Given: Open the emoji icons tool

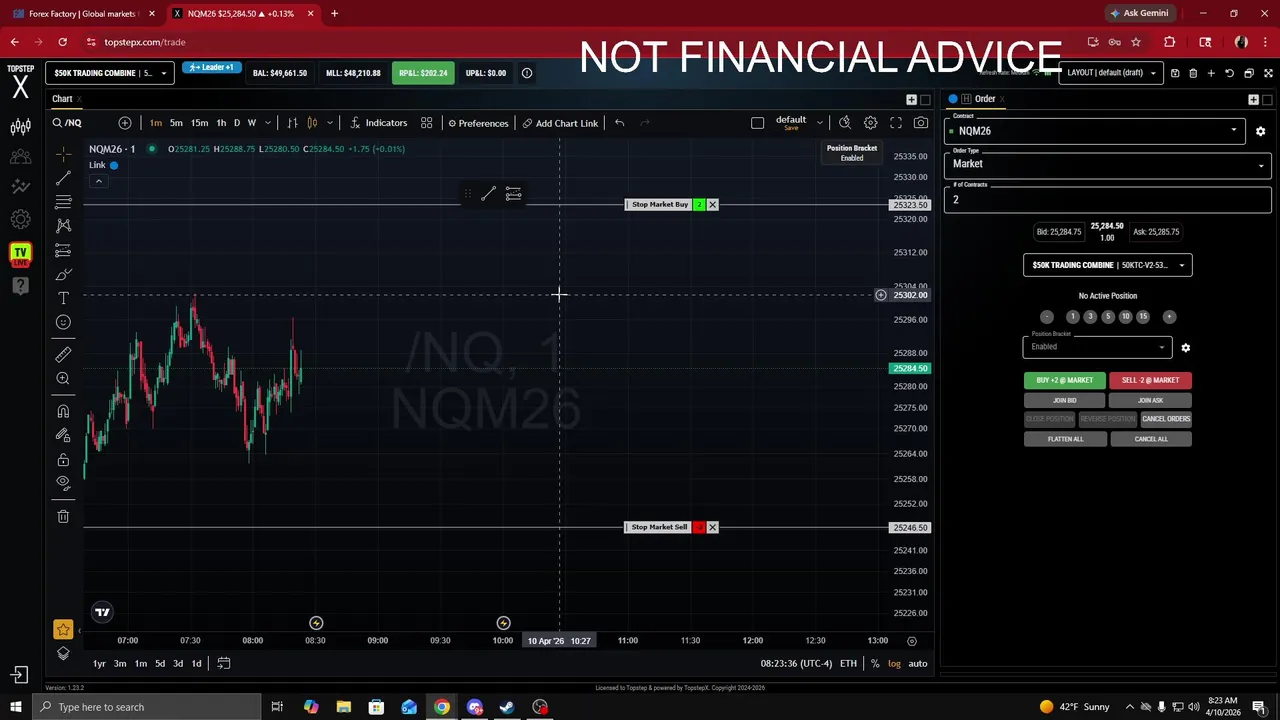Looking at the screenshot, I should 63,322.
